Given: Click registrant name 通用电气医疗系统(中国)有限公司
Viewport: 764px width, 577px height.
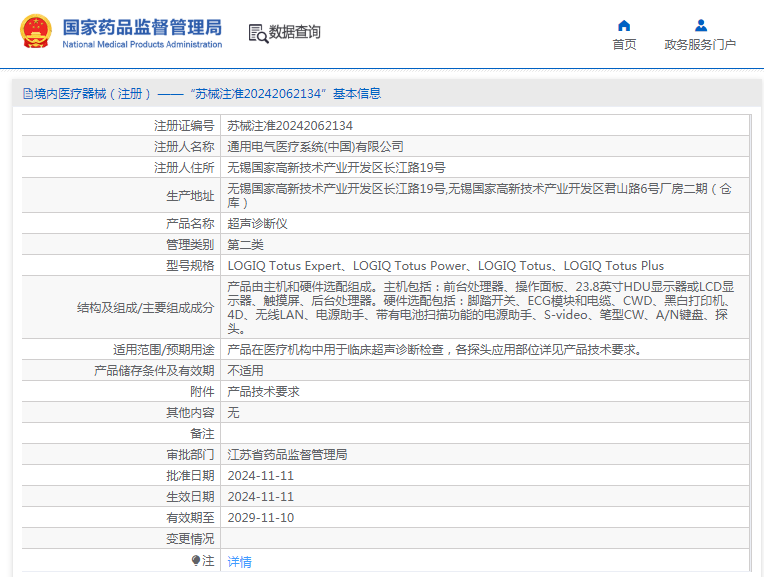Looking at the screenshot, I should [x=315, y=147].
